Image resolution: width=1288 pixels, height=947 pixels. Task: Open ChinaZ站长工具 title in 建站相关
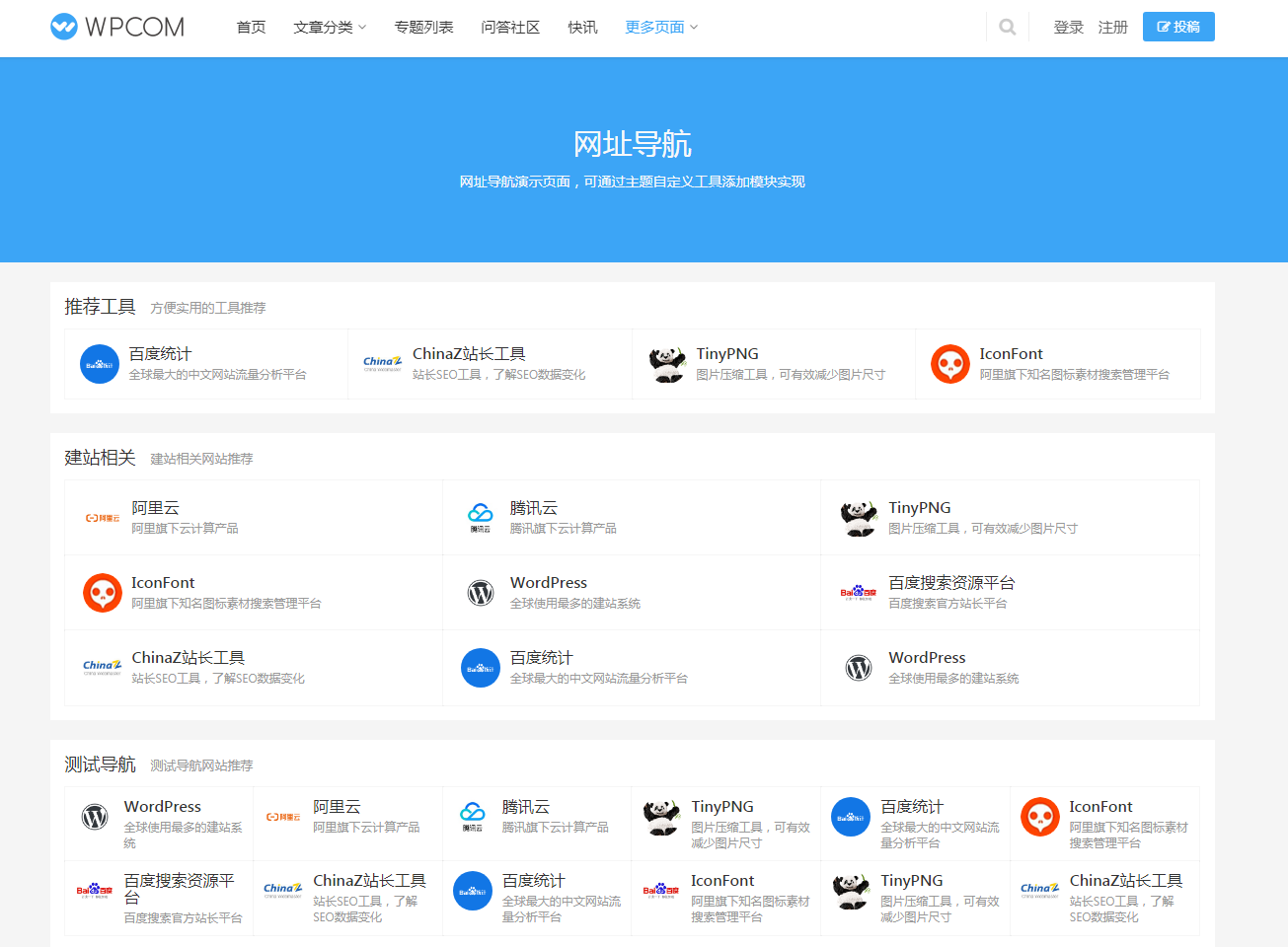point(189,658)
